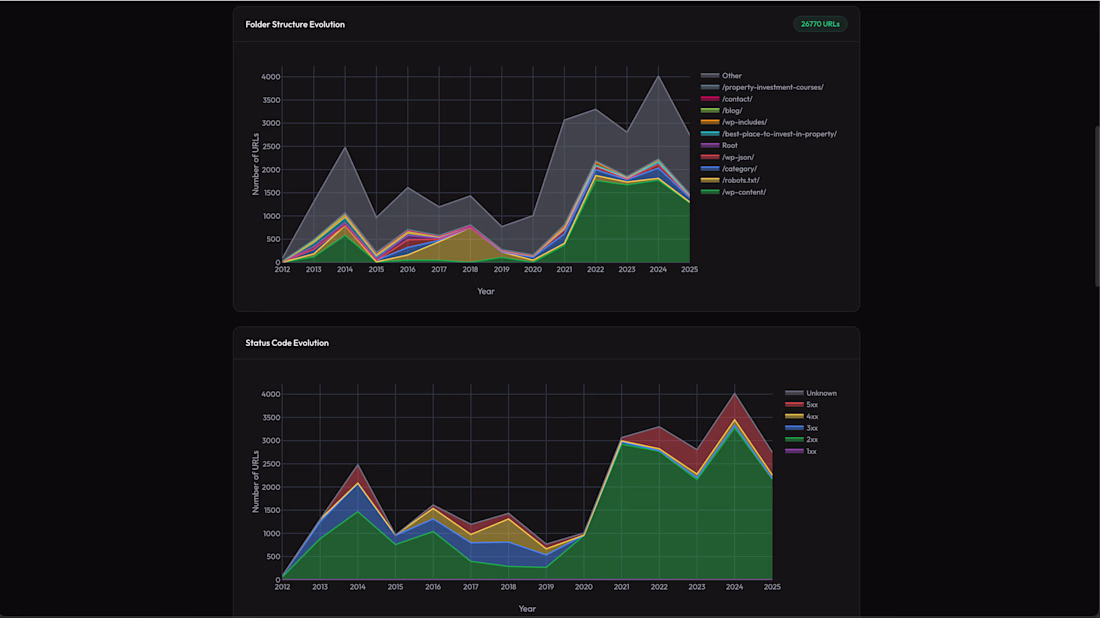Click 2018 label on status chart axis
The height and width of the screenshot is (618, 1100).
click(508, 587)
